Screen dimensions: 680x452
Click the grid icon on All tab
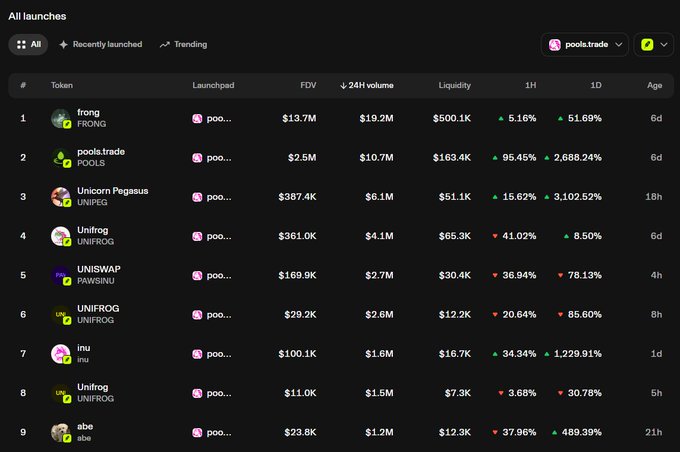(21, 44)
